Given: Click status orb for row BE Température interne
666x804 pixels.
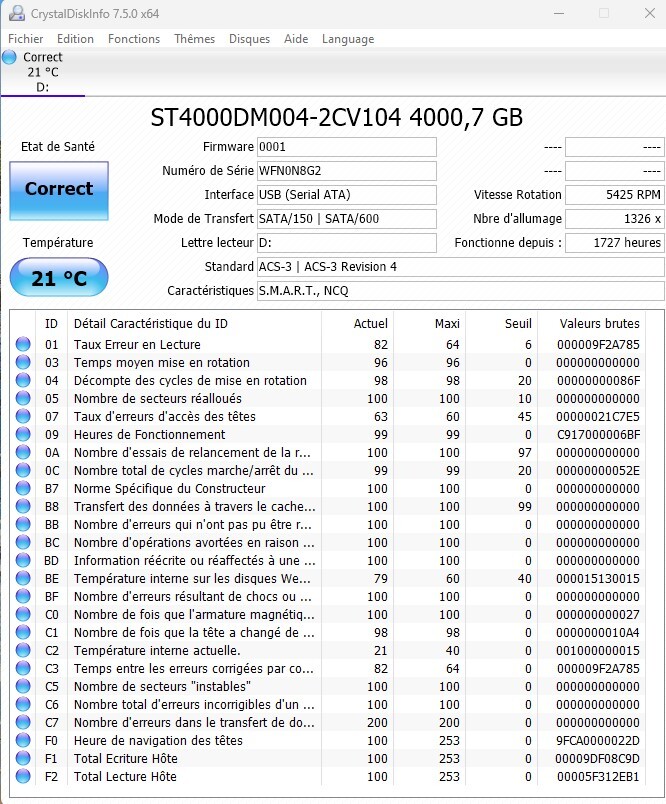Looking at the screenshot, I should (23, 578).
